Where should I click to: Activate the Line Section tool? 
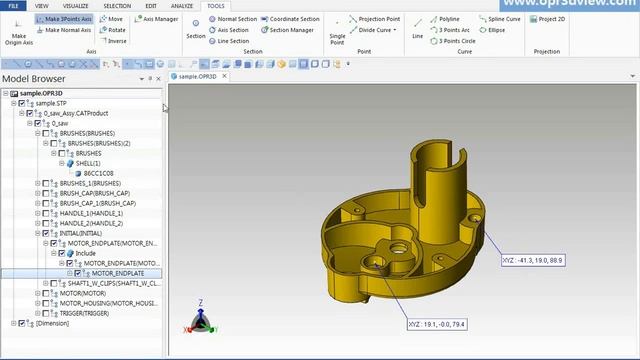[229, 41]
